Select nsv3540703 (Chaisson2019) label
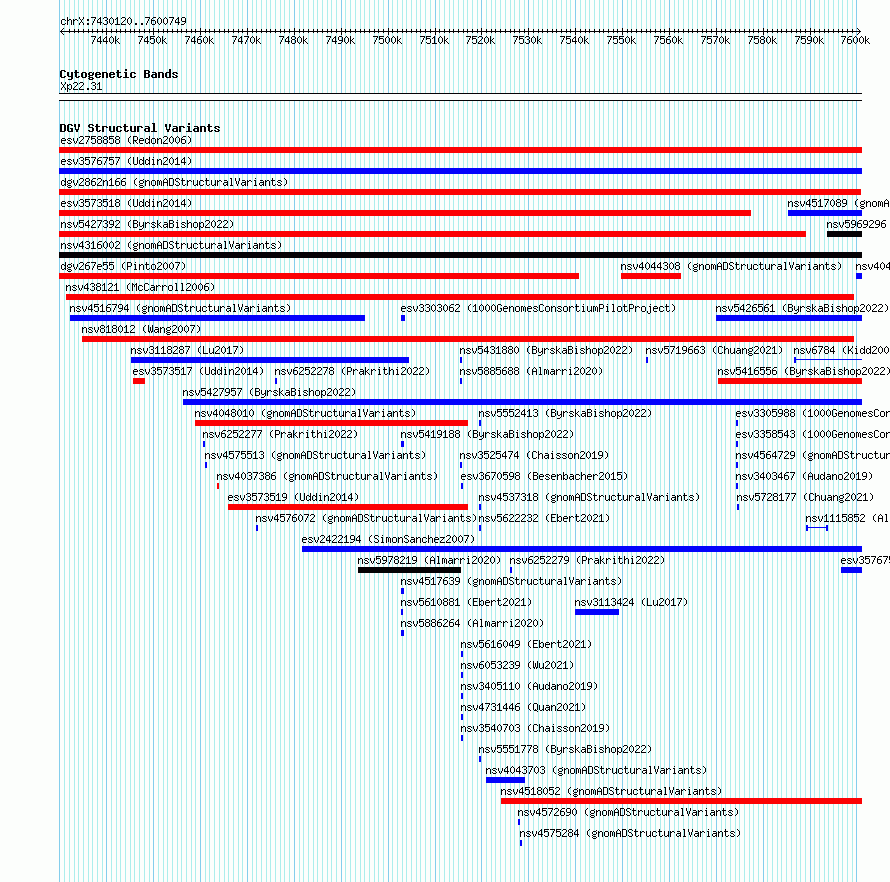890x882 pixels. click(535, 728)
